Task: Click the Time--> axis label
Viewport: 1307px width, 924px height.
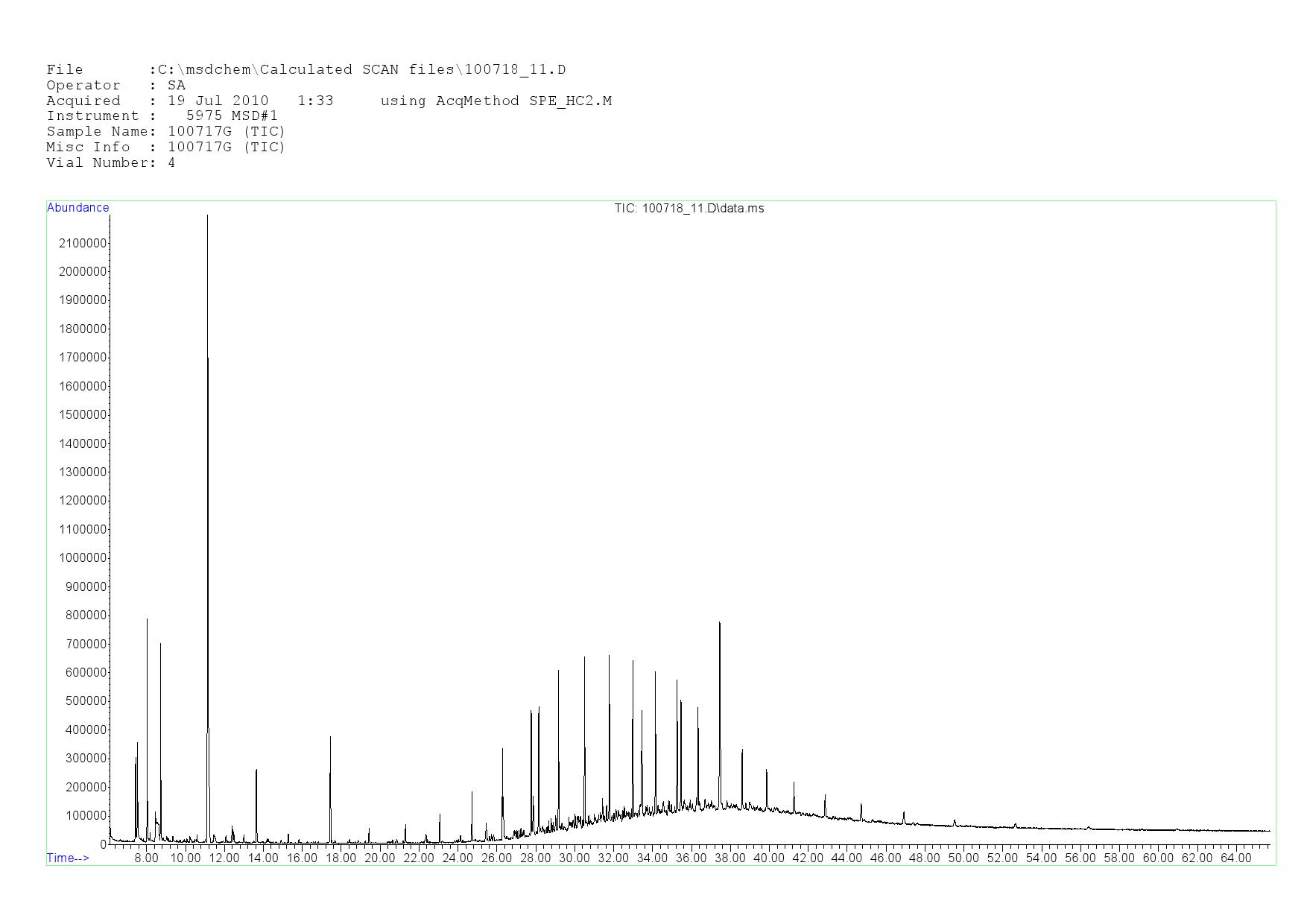Action: tap(68, 858)
